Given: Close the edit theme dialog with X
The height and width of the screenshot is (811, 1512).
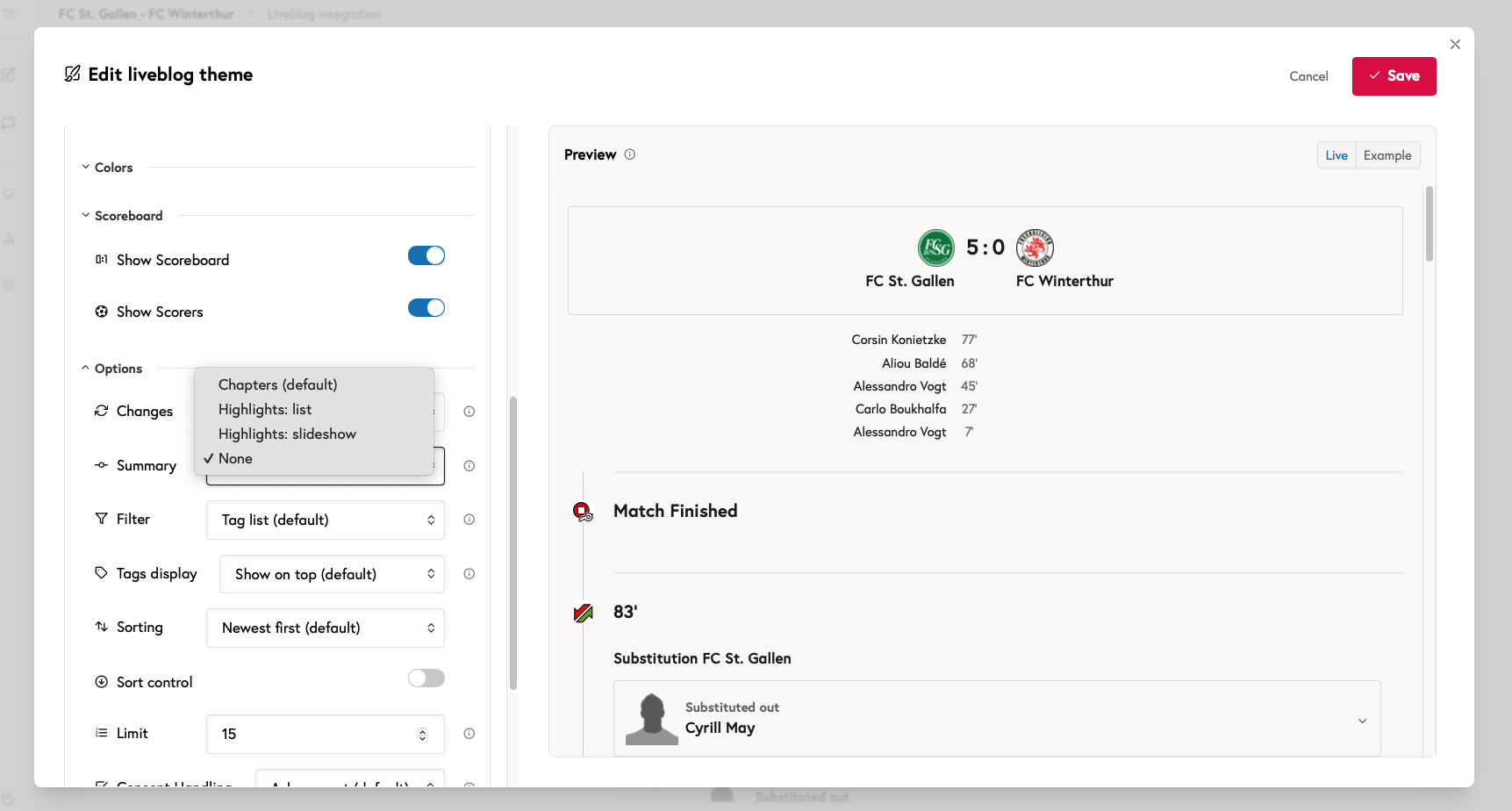Looking at the screenshot, I should 1455,45.
